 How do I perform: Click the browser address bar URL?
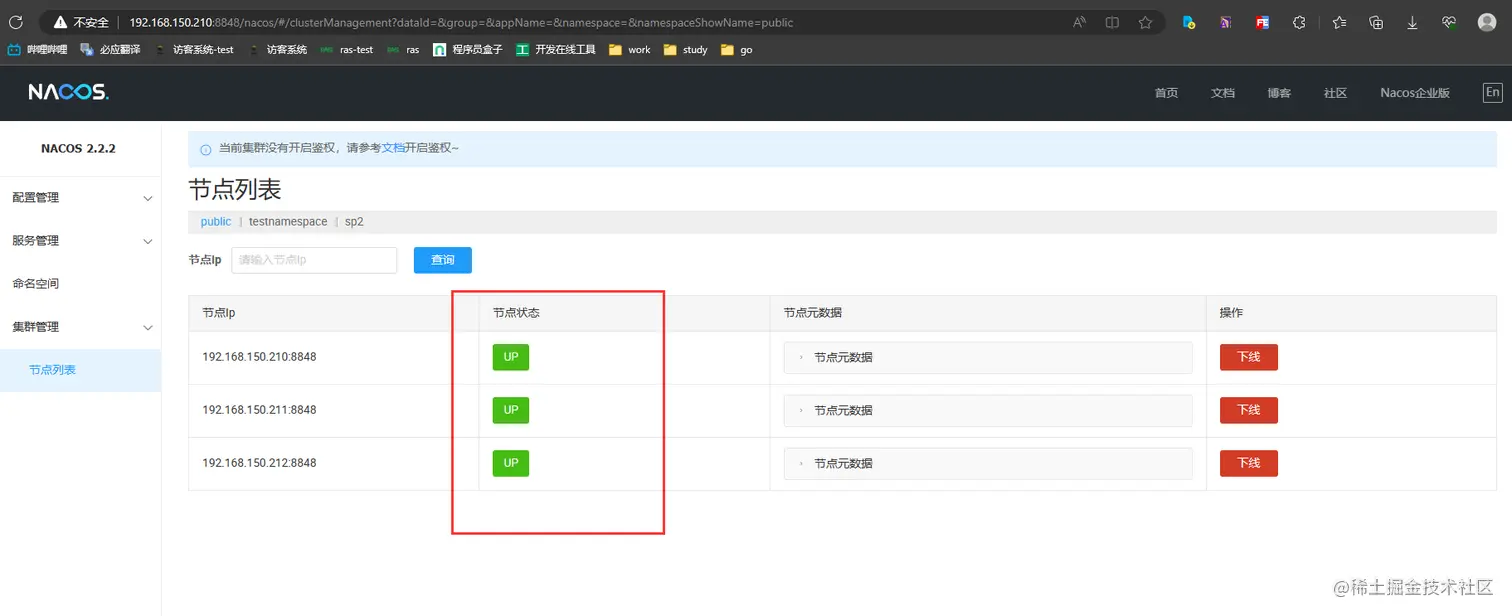pos(461,22)
